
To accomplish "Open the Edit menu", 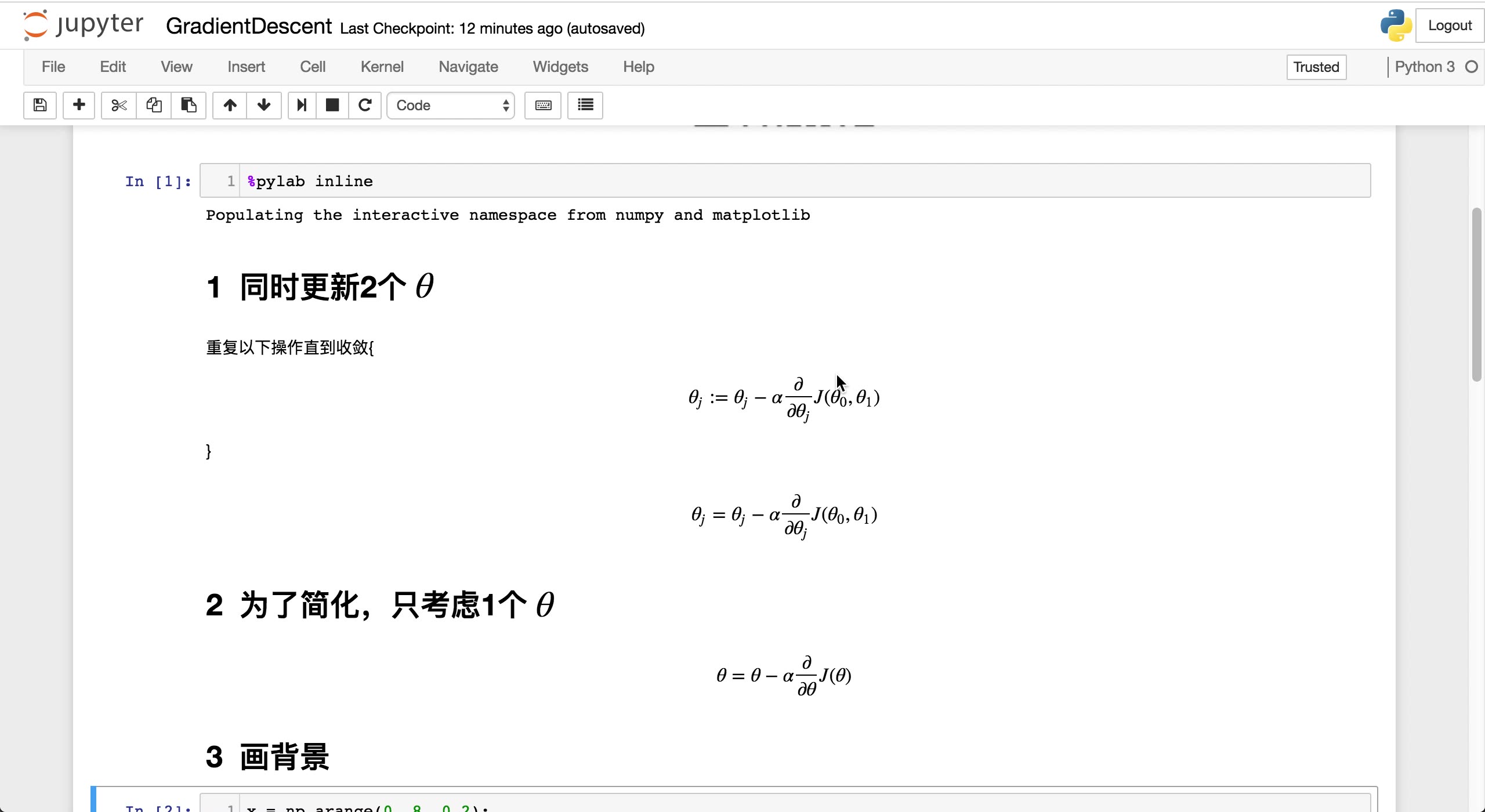I will click(113, 67).
